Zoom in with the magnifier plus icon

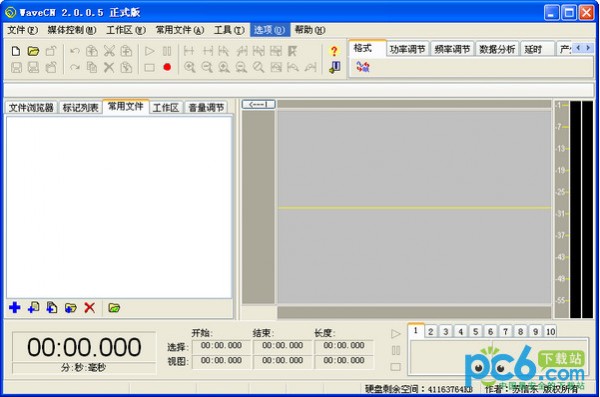pyautogui.click(x=189, y=68)
